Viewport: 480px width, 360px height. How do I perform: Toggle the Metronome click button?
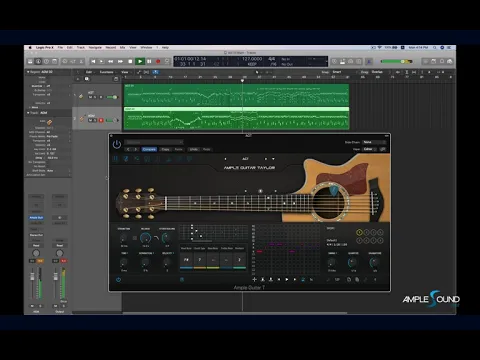click(x=369, y=61)
